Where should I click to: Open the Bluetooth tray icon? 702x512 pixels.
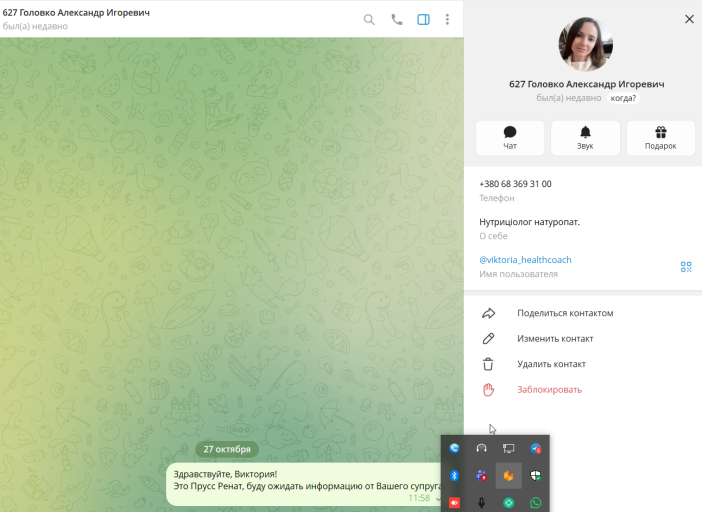[454, 476]
